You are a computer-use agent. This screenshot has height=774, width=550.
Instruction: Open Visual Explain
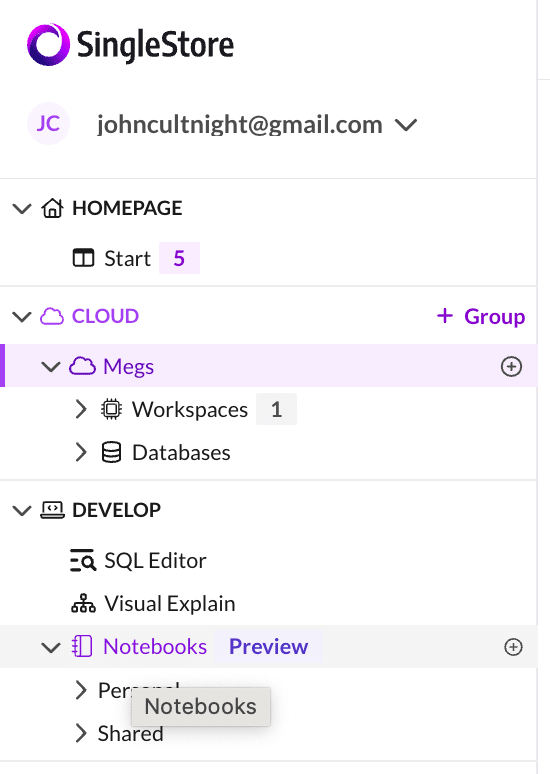tap(153, 604)
